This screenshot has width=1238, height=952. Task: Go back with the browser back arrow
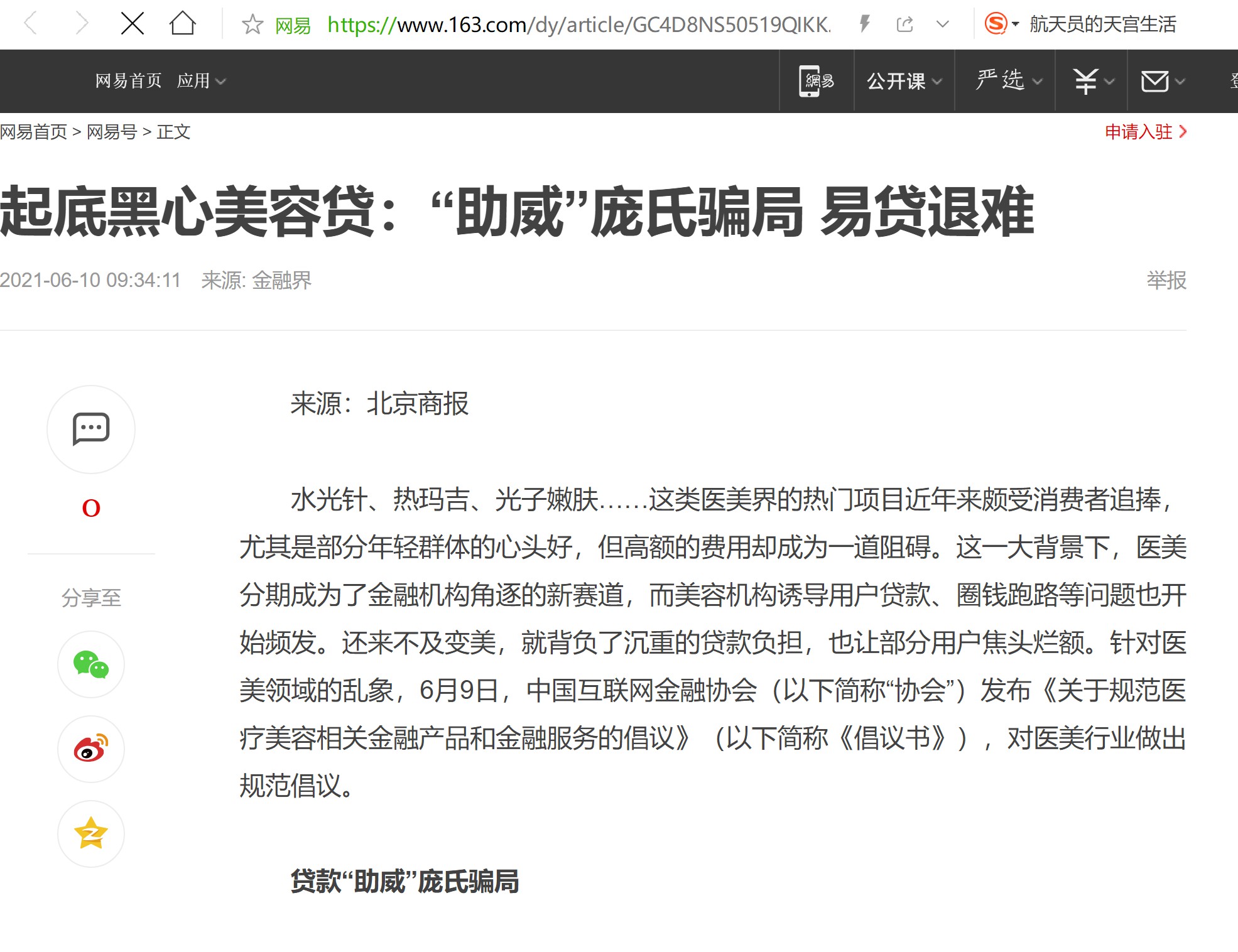click(x=30, y=24)
